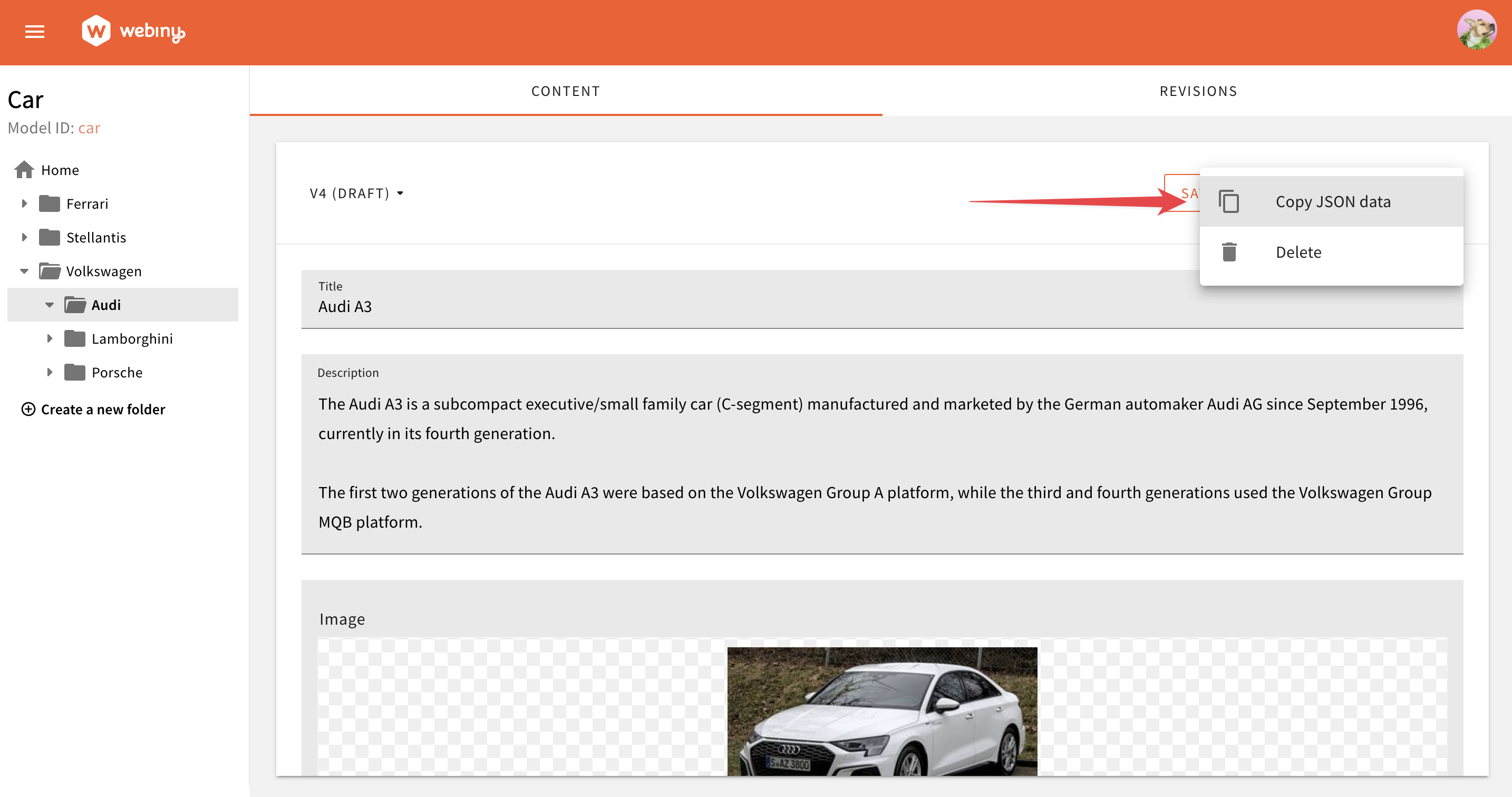Image resolution: width=1512 pixels, height=797 pixels.
Task: Click the Home house icon
Action: coord(24,170)
